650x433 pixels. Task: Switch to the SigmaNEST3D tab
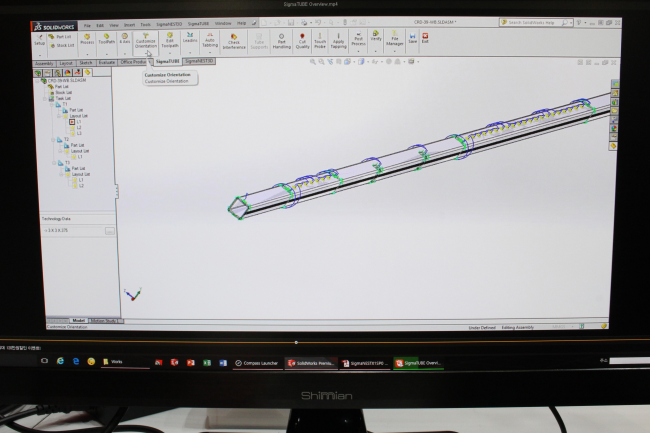click(x=198, y=61)
